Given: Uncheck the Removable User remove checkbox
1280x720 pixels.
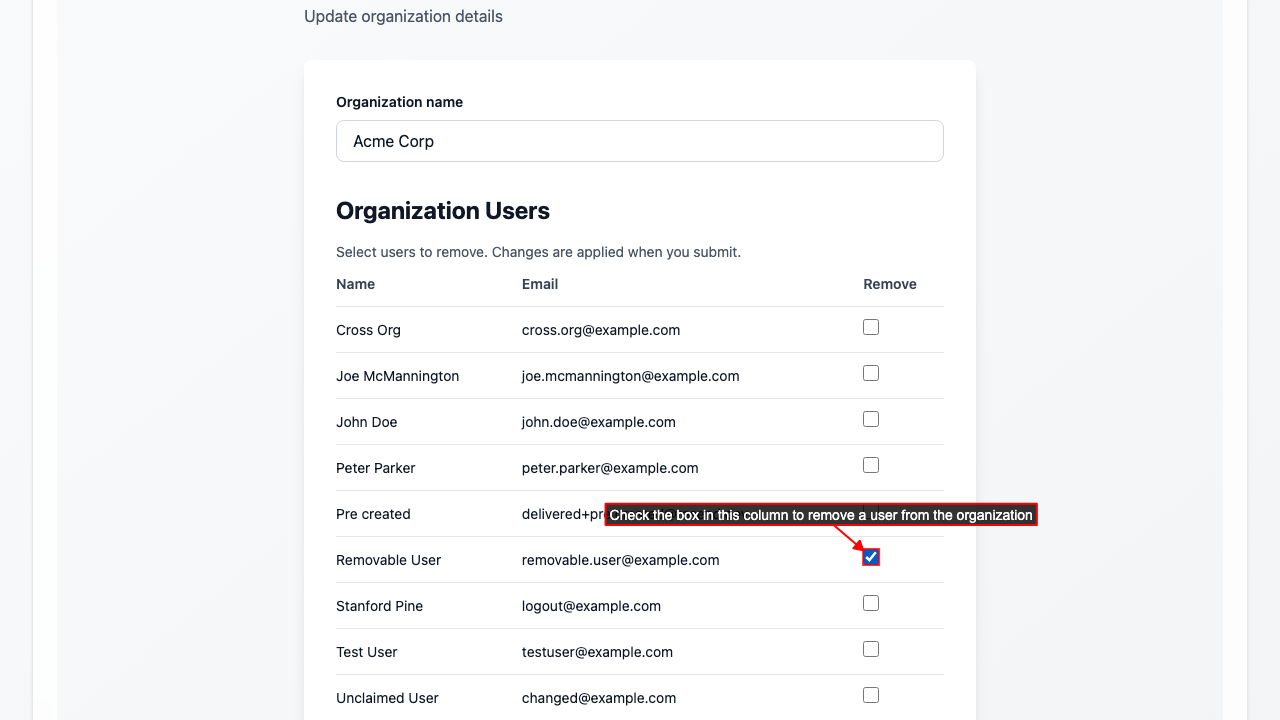Looking at the screenshot, I should point(871,557).
